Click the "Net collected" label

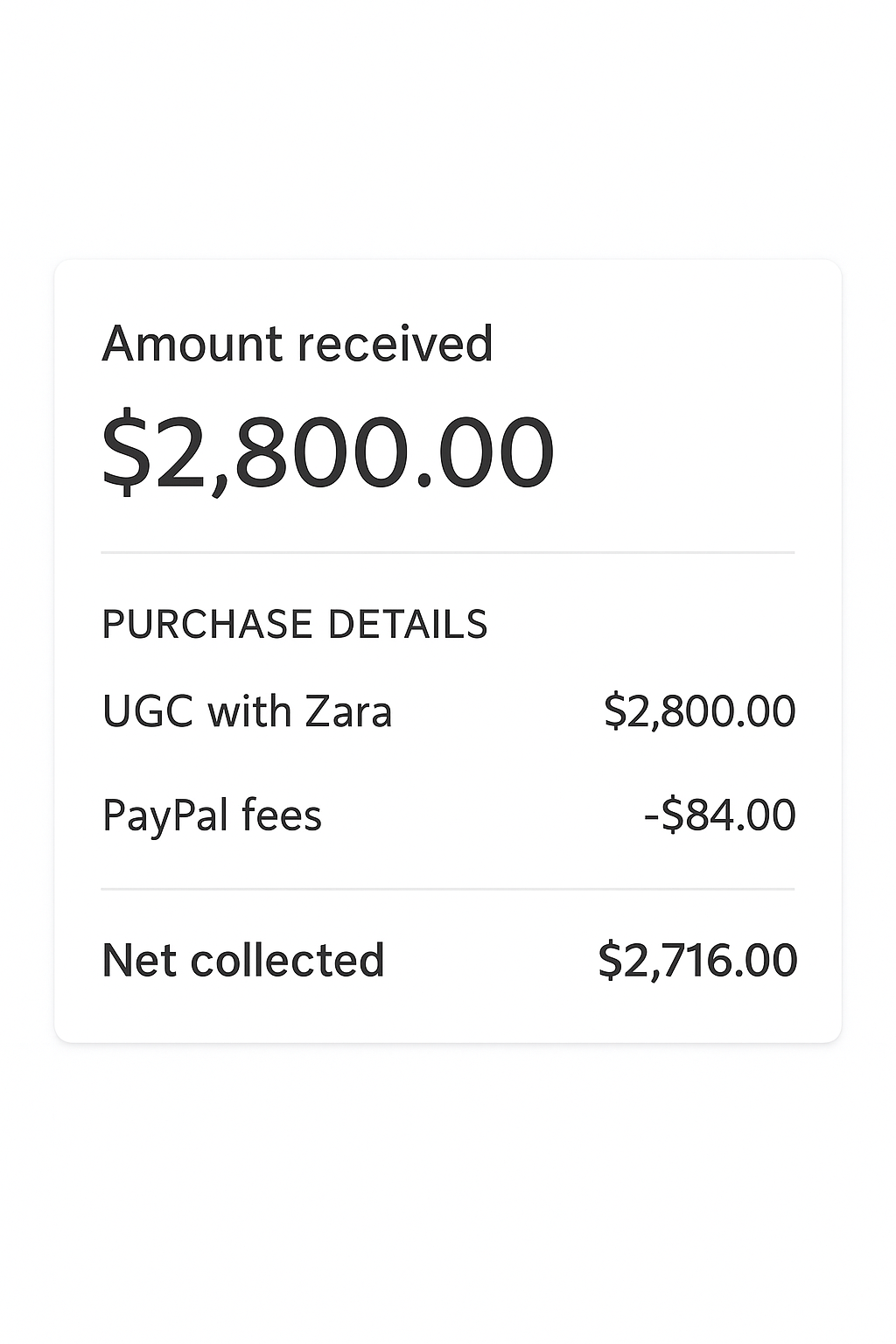click(x=243, y=960)
